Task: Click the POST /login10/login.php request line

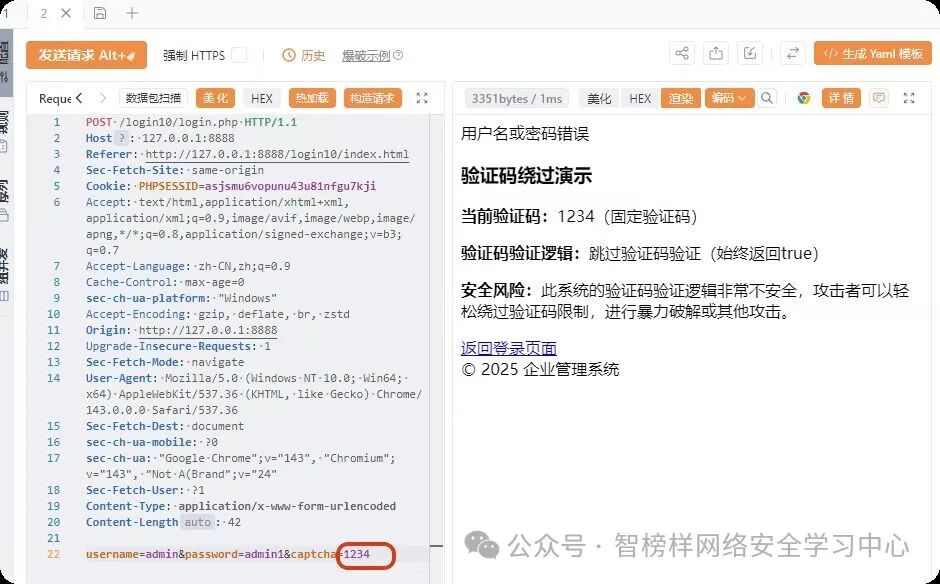Action: (x=191, y=122)
